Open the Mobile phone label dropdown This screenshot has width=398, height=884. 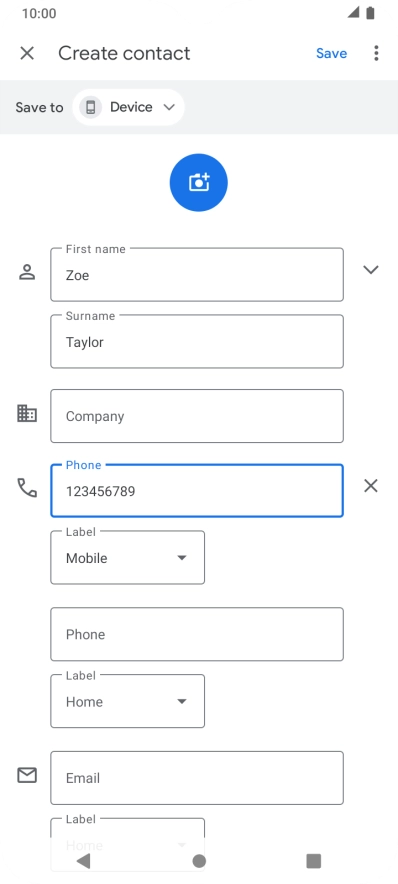[x=127, y=558]
